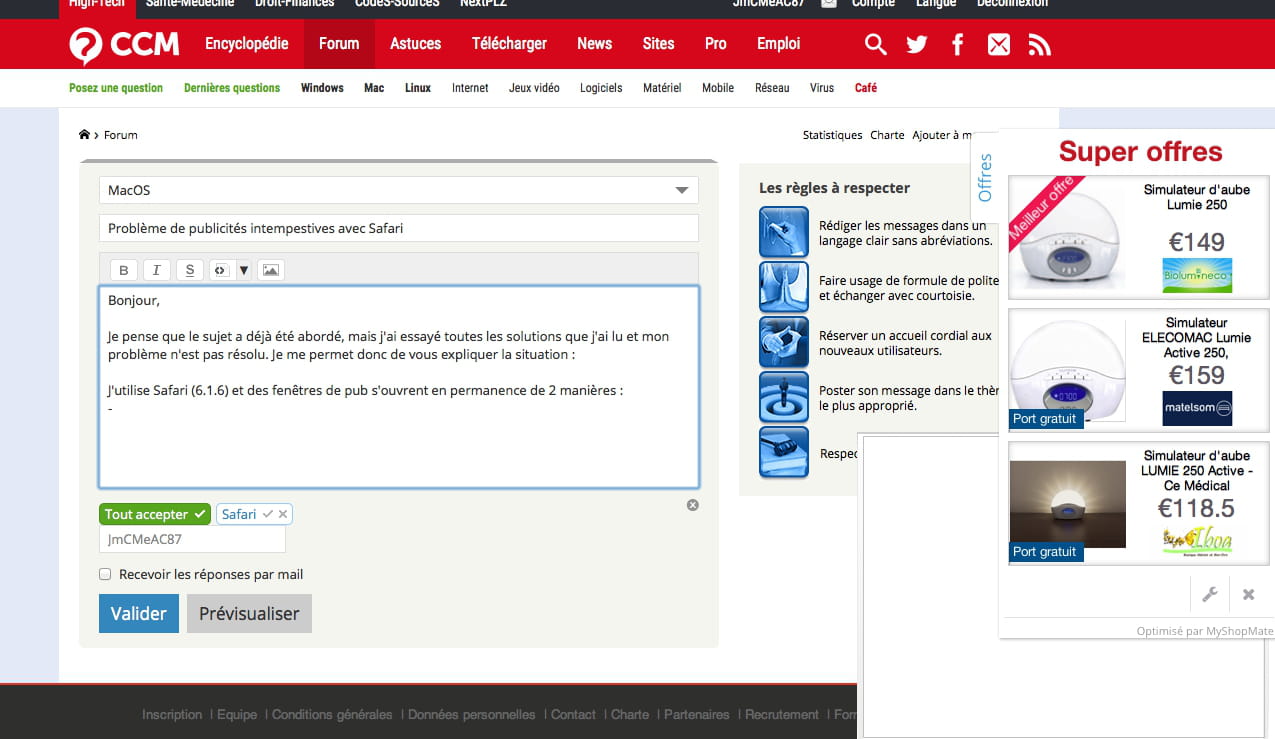
Task: Click the Iboa seller logo
Action: (x=1197, y=541)
